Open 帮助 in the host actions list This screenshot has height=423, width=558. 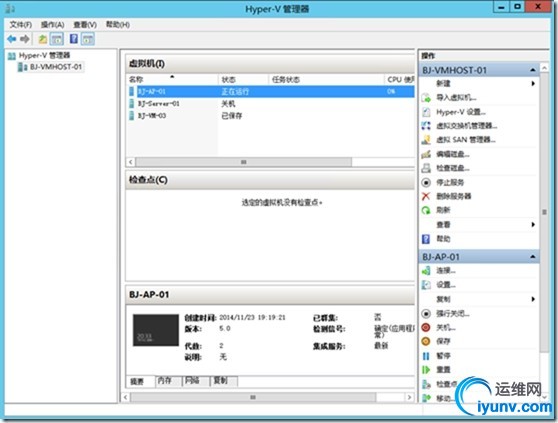(443, 239)
